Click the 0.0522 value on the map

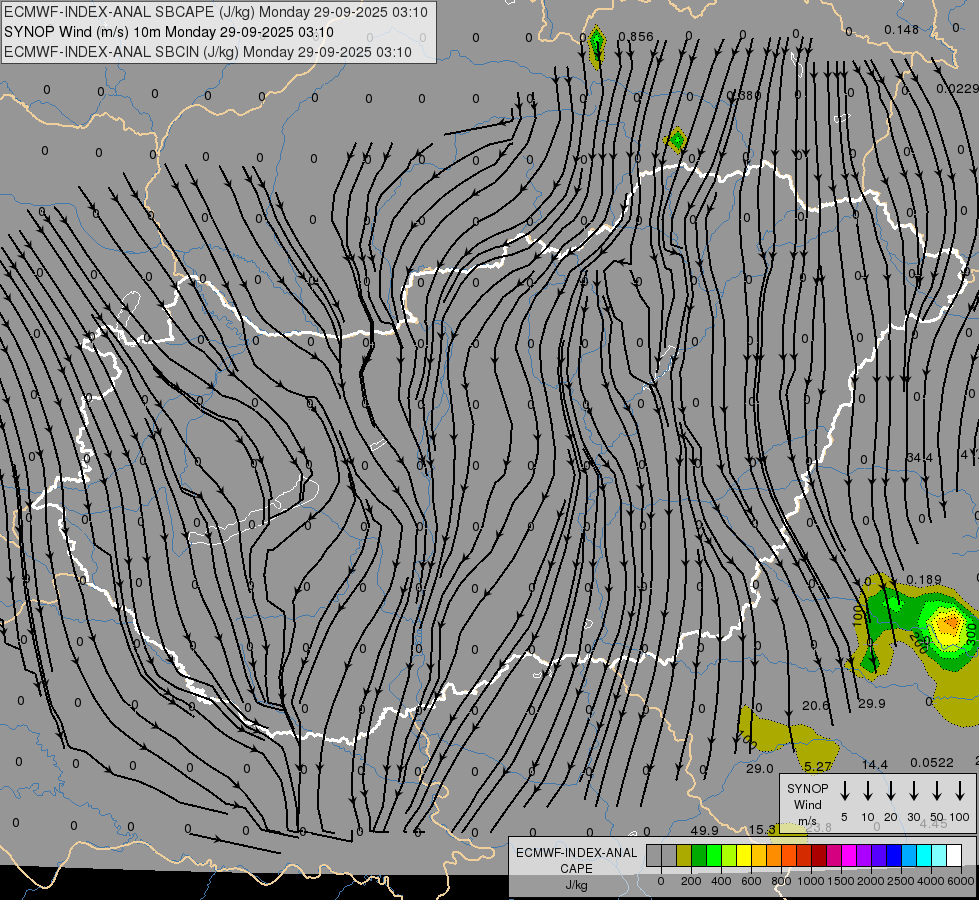coord(932,763)
